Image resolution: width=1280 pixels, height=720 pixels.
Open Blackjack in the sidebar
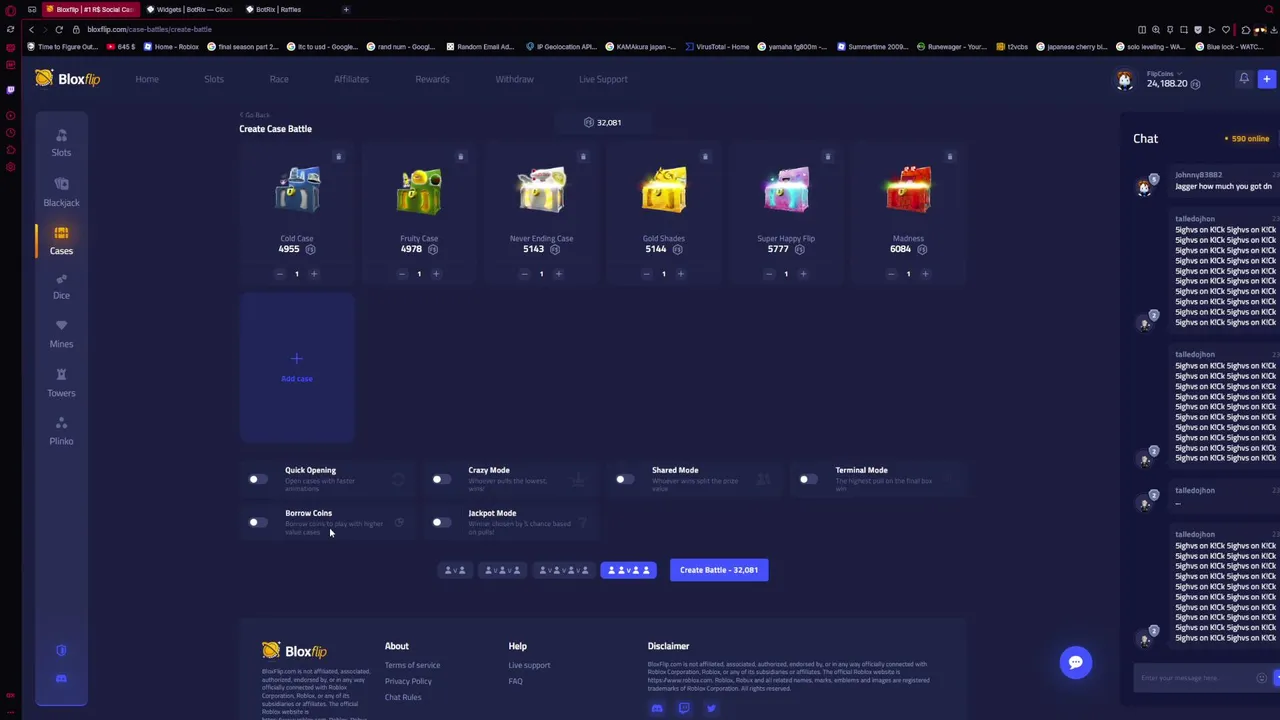(61, 192)
